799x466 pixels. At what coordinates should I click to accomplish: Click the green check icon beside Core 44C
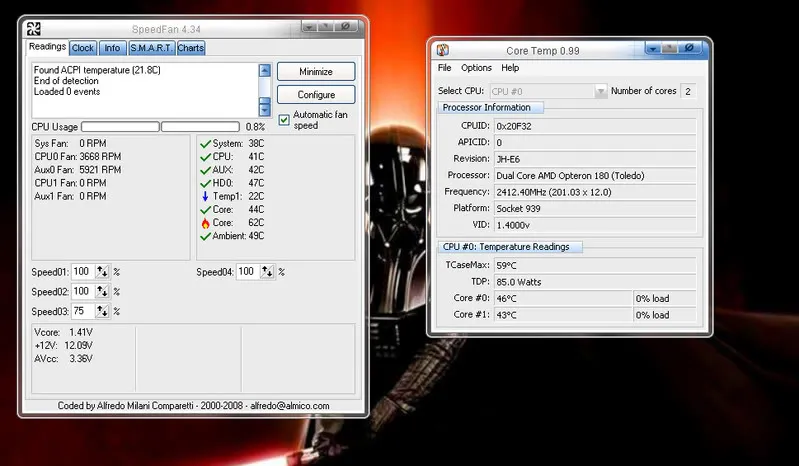[205, 210]
